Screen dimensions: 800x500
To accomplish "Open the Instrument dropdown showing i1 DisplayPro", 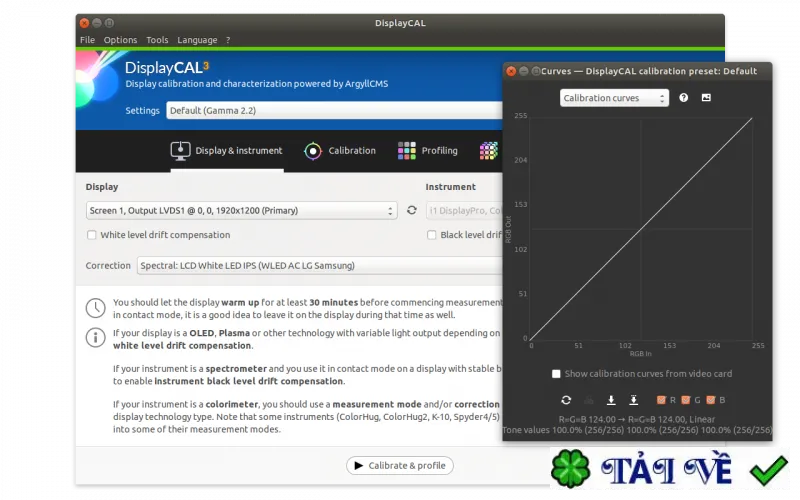I will pos(464,210).
